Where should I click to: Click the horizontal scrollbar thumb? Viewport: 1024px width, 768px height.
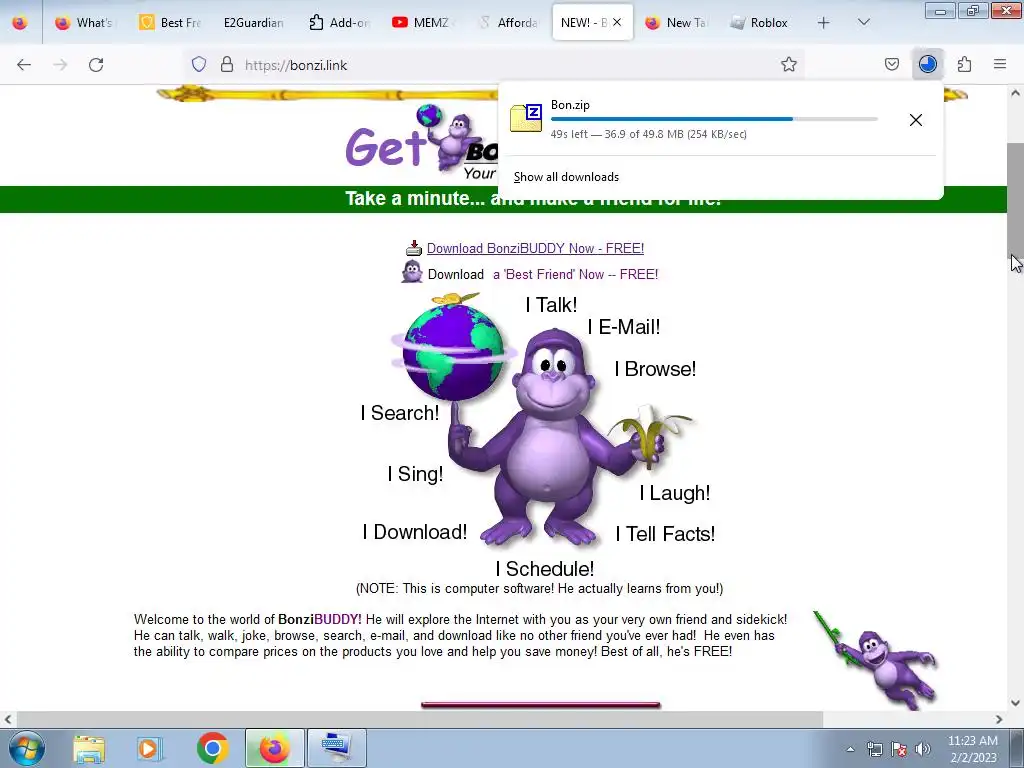point(420,719)
